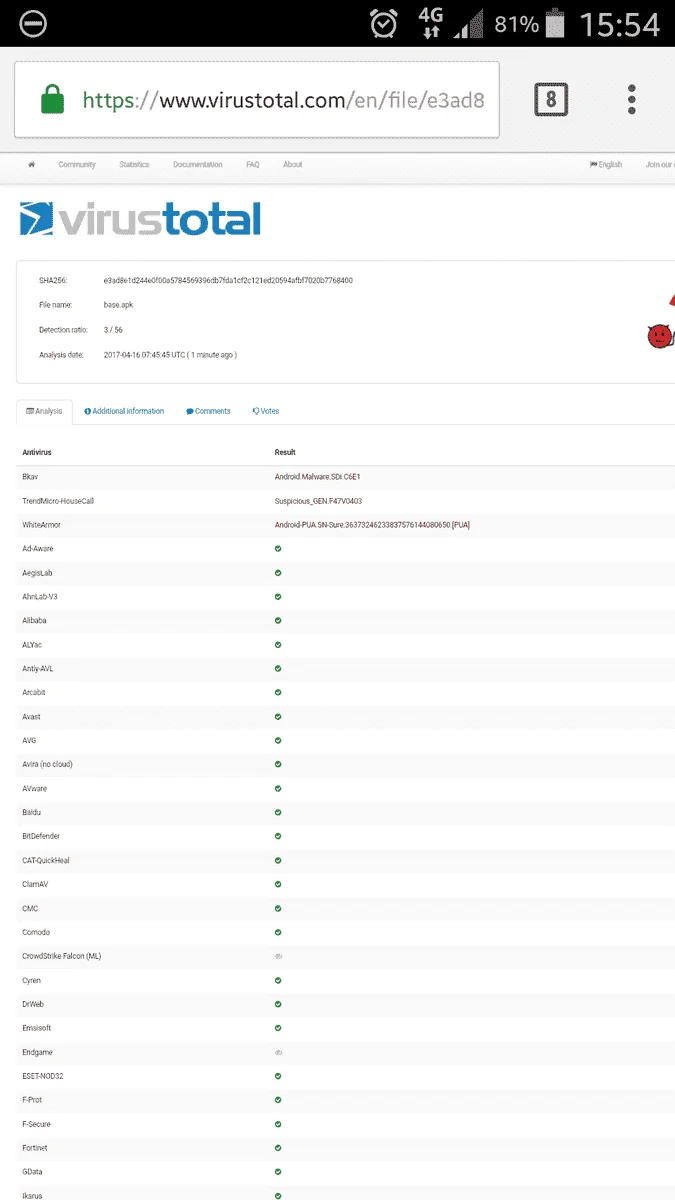
Task: Open the About menu item
Action: 292,164
